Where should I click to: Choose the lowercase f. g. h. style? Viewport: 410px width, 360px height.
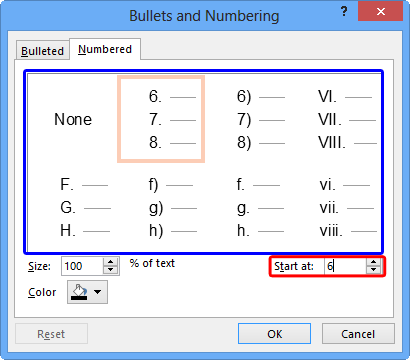(x=260, y=208)
